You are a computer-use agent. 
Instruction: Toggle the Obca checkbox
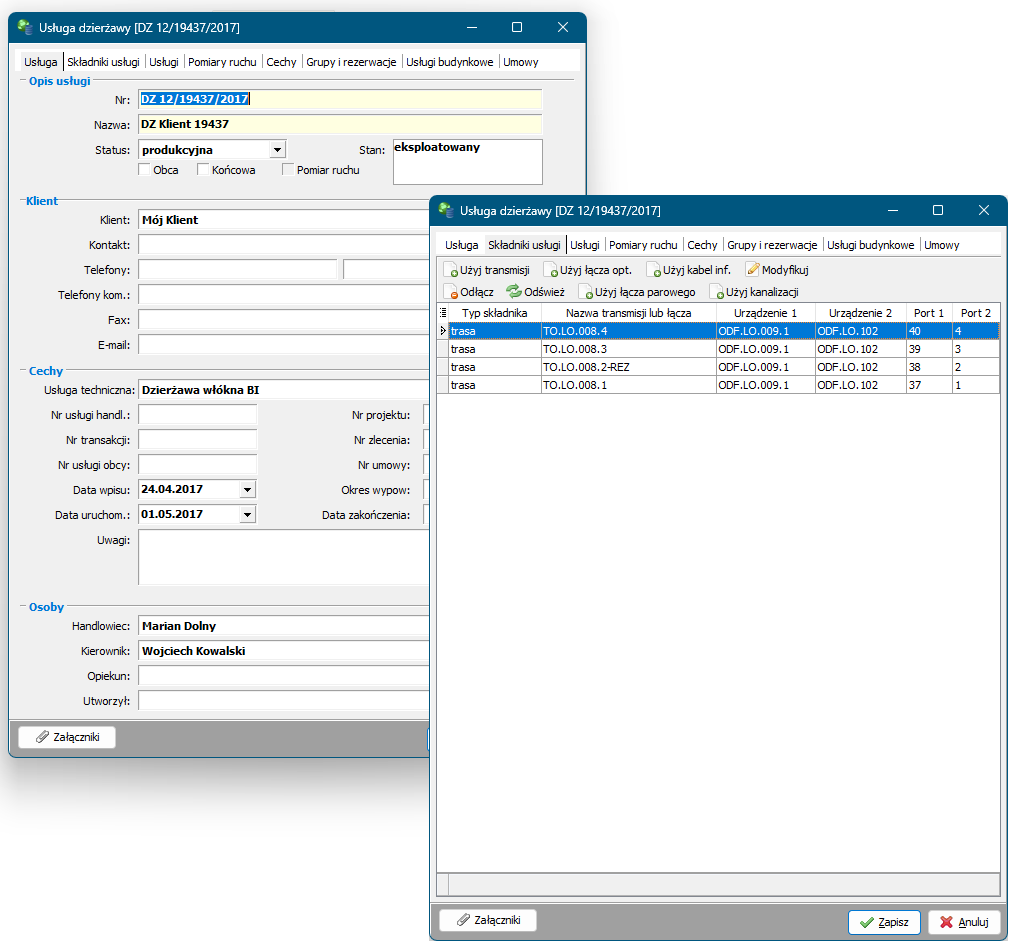coord(144,170)
